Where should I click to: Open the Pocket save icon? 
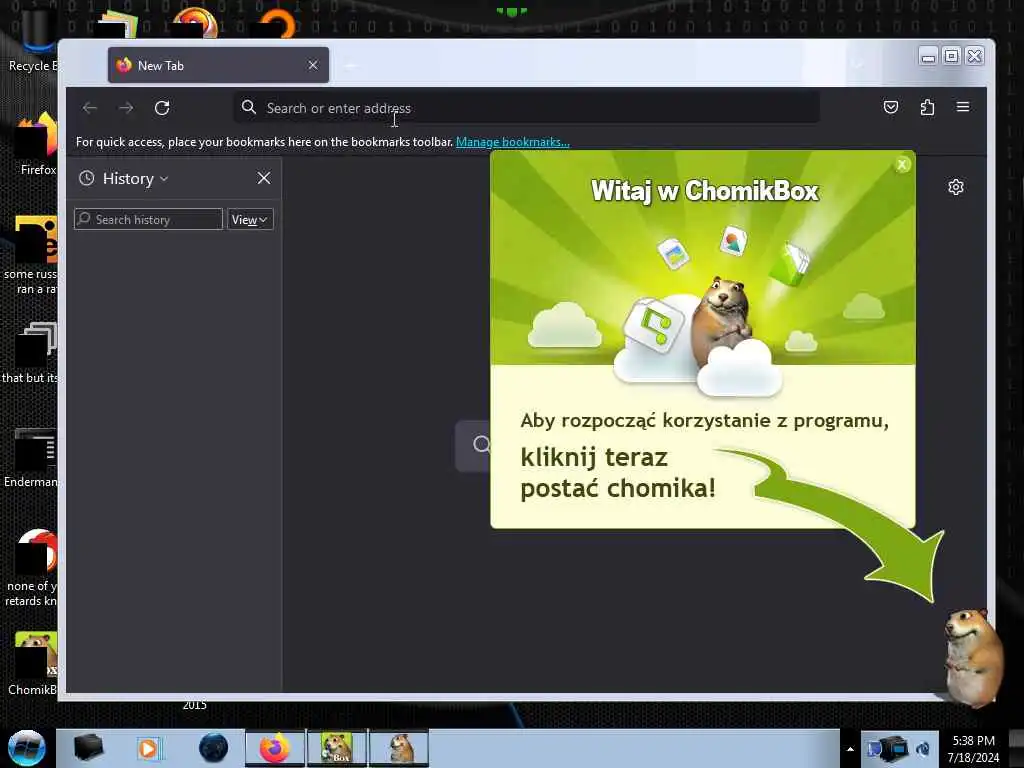[891, 107]
